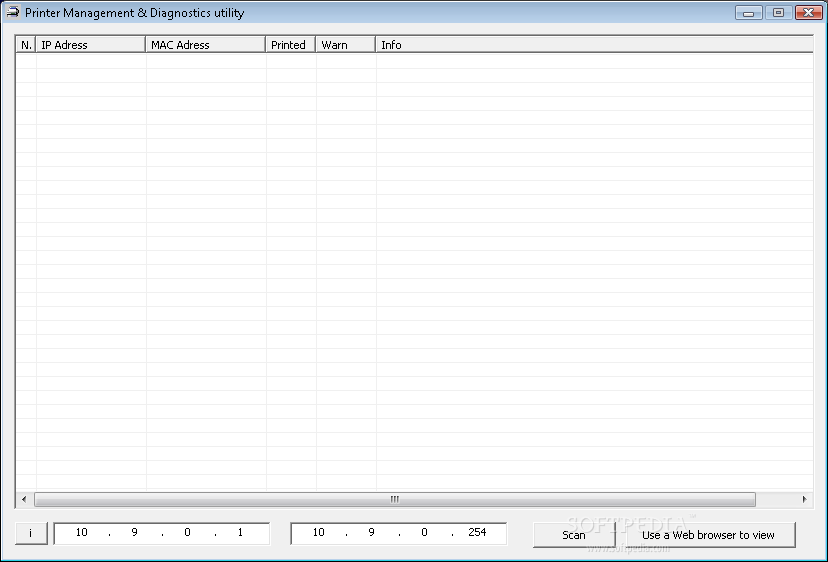828x562 pixels.
Task: Select last octet '1' of start IP
Action: [x=240, y=532]
